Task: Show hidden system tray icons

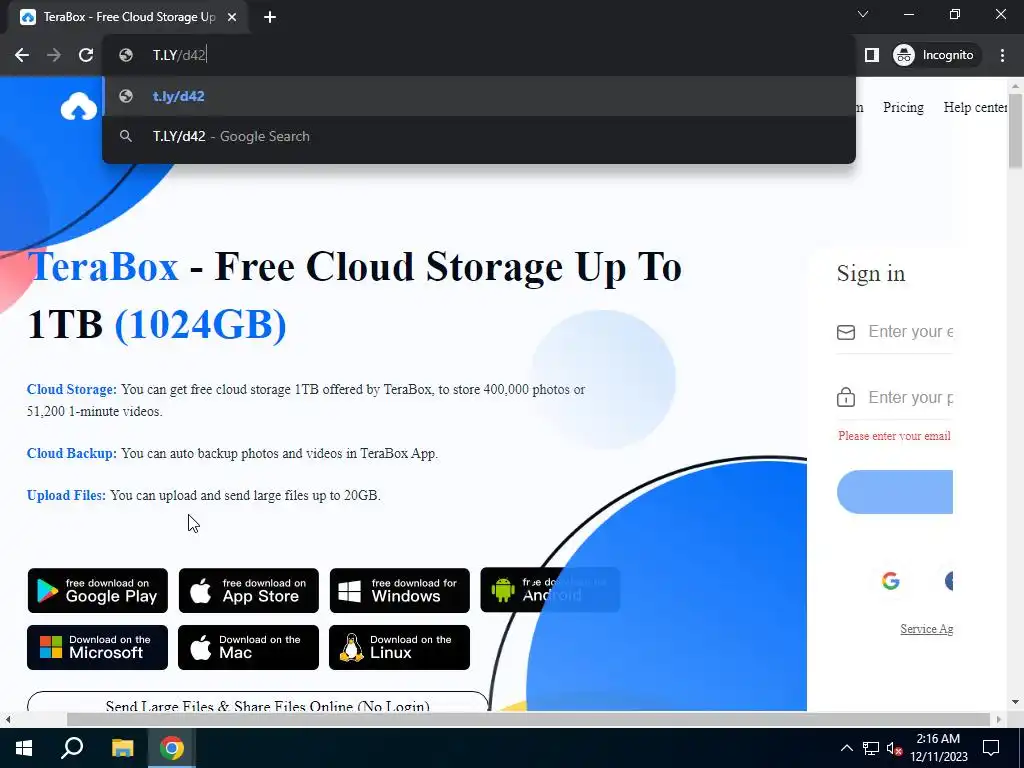Action: pyautogui.click(x=846, y=748)
